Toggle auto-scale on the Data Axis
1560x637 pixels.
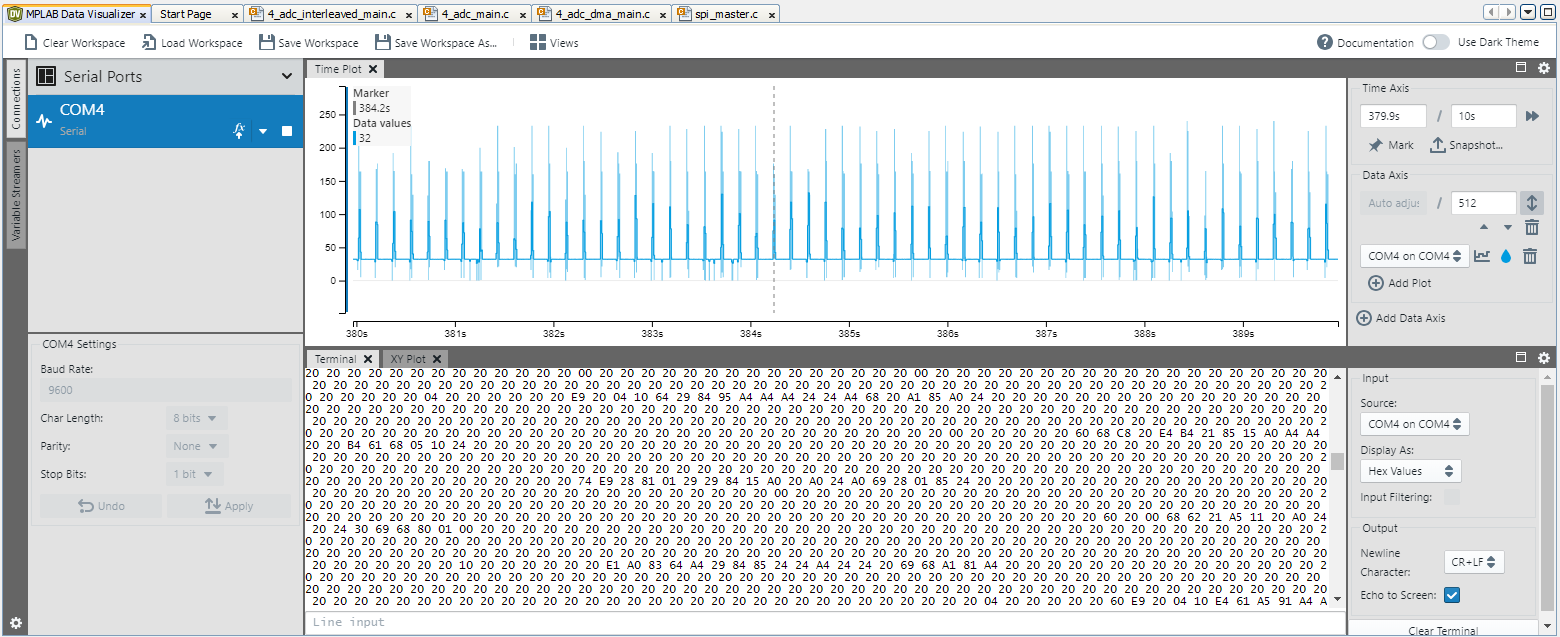coord(1531,202)
